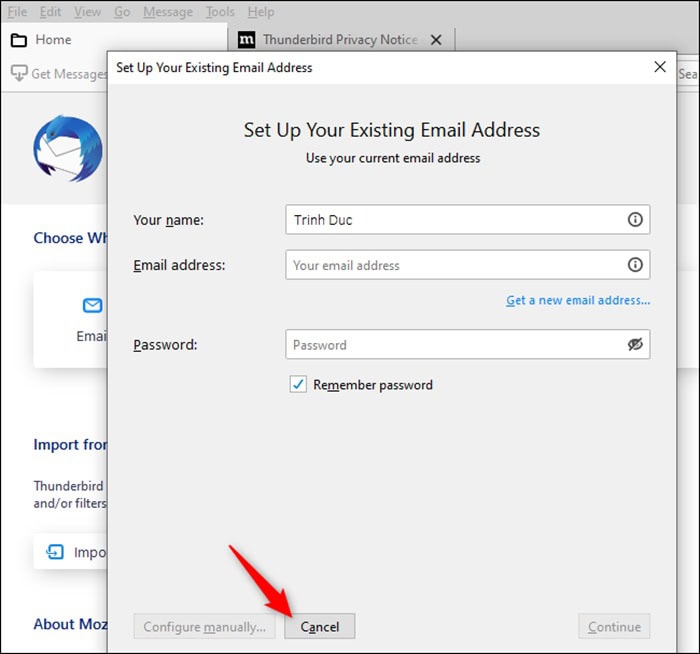The width and height of the screenshot is (700, 654).
Task: Click the Get Messages download icon
Action: pos(19,73)
